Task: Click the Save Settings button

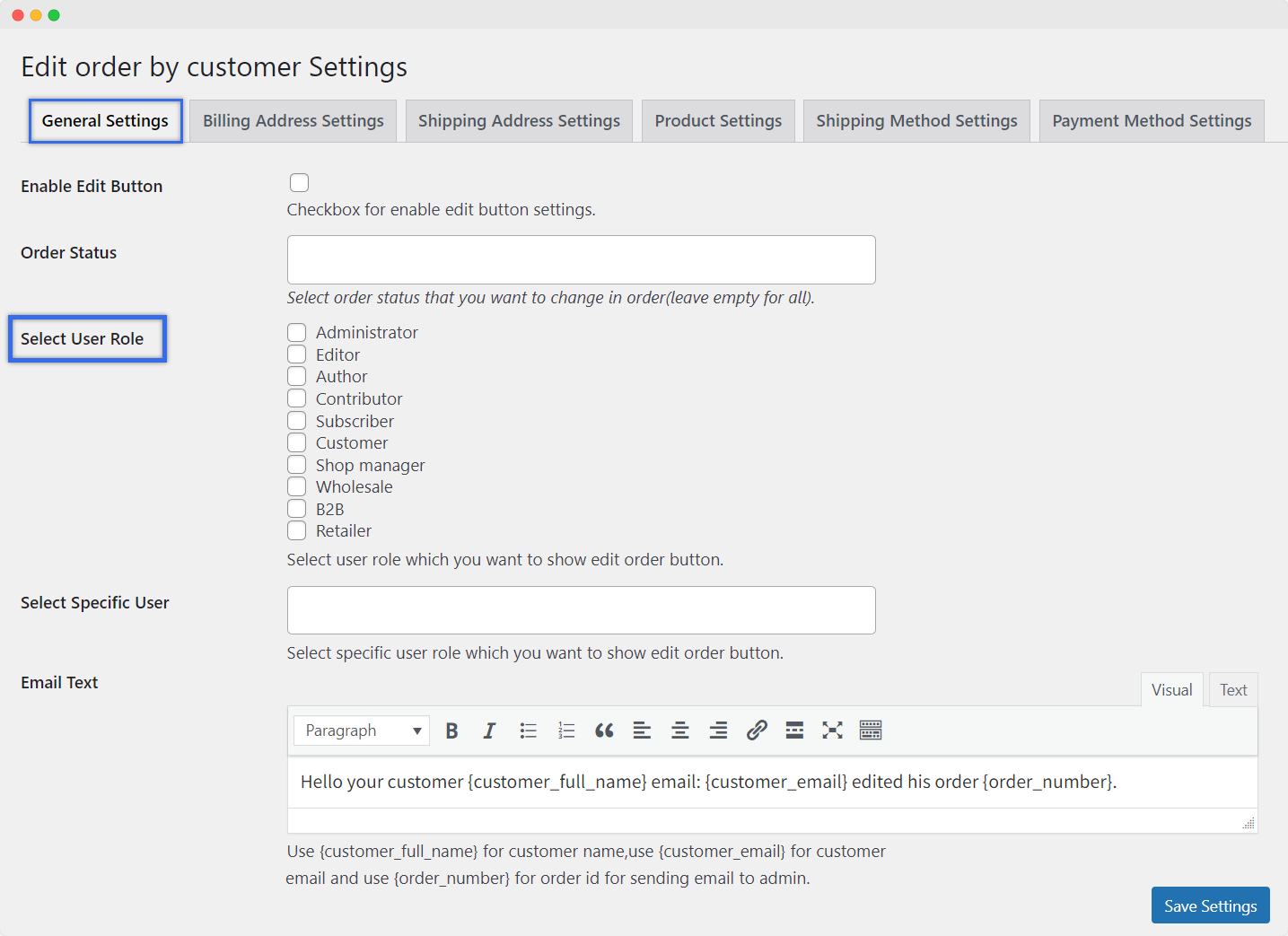Action: click(1210, 905)
